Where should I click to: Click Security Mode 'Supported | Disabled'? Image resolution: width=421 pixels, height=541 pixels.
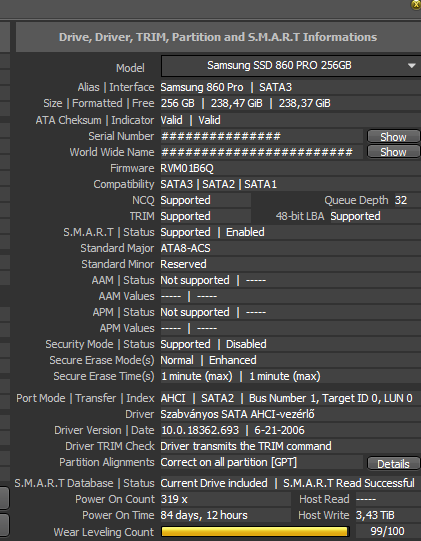[213, 344]
